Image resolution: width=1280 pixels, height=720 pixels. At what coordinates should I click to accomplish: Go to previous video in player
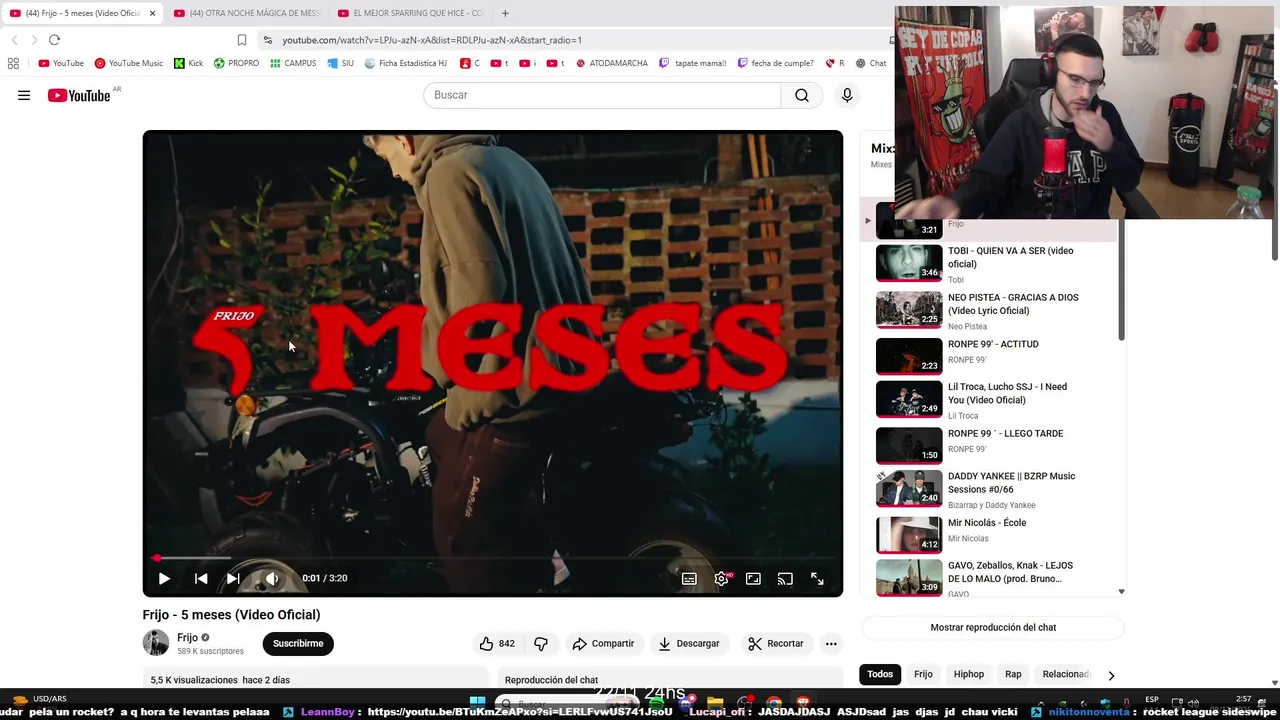(201, 578)
